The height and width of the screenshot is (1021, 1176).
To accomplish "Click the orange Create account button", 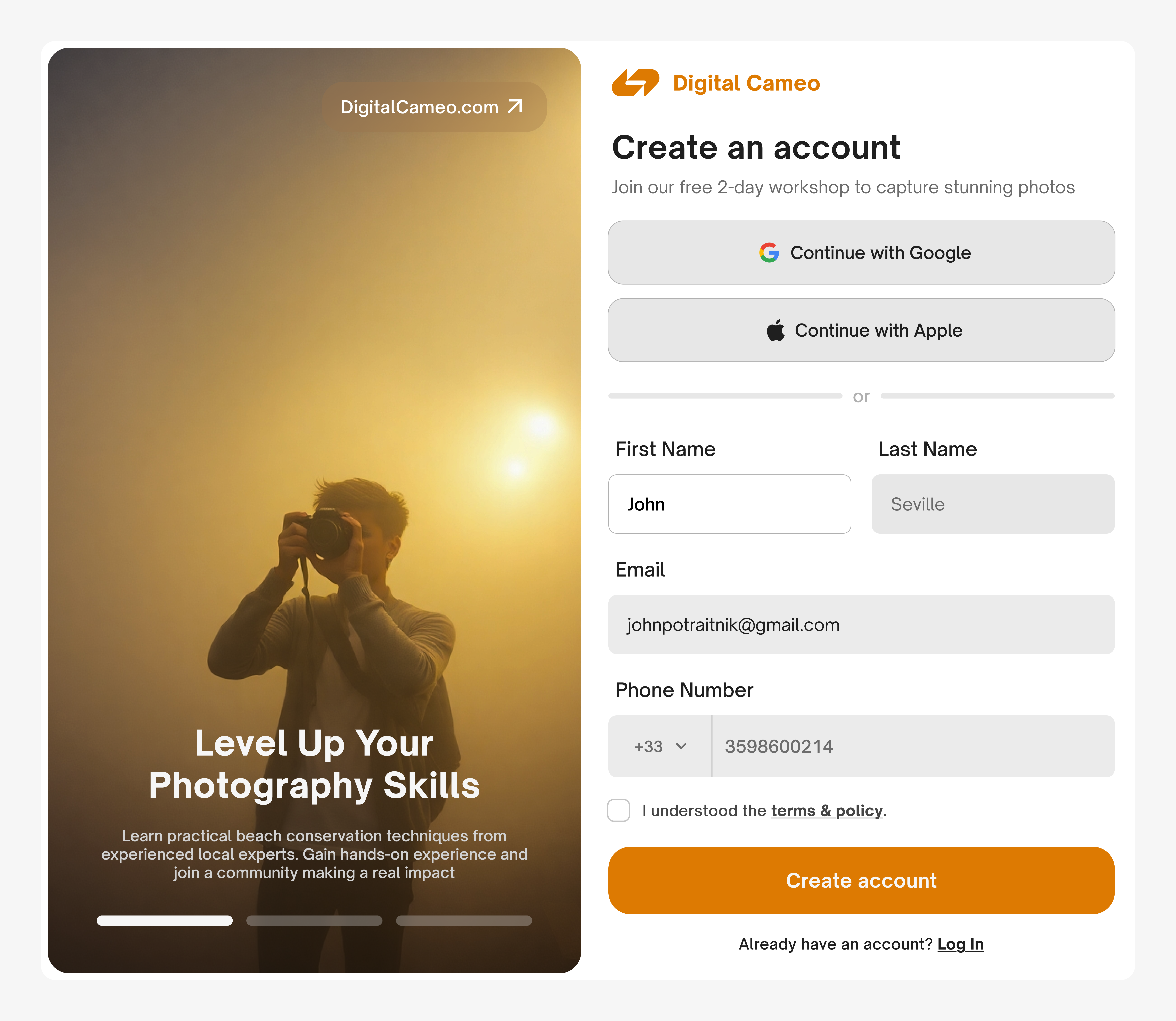I will click(x=861, y=880).
